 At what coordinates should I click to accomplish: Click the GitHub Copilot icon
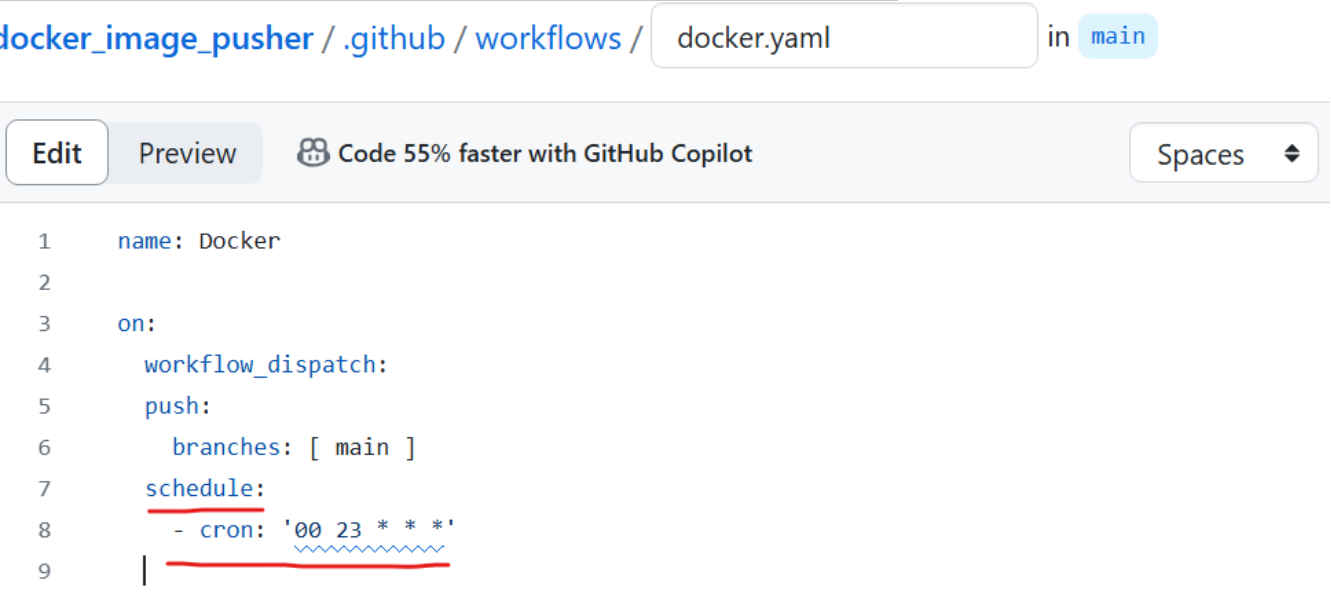click(313, 153)
